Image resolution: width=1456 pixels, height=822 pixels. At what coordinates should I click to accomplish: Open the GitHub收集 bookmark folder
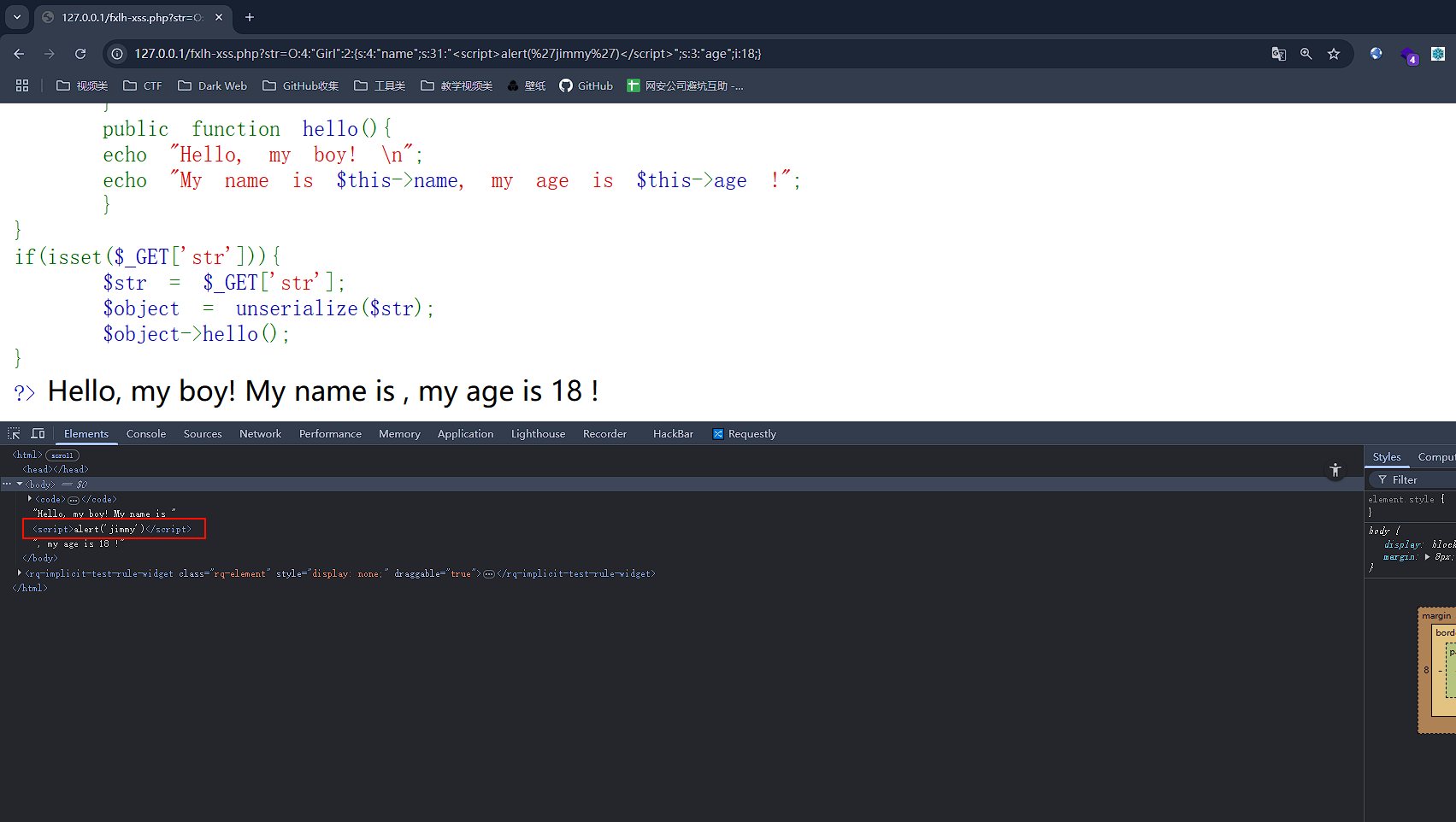[x=301, y=85]
